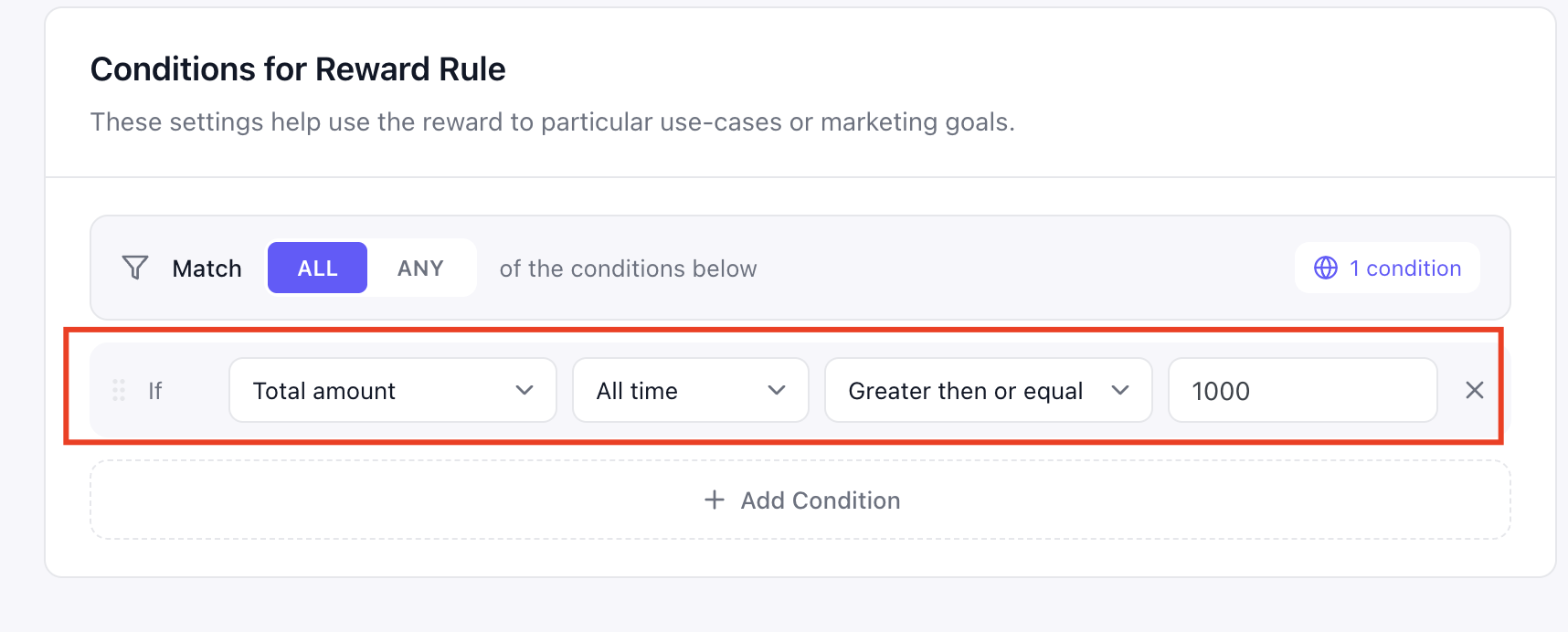Click the Conditions for Reward Rule heading

click(x=298, y=69)
